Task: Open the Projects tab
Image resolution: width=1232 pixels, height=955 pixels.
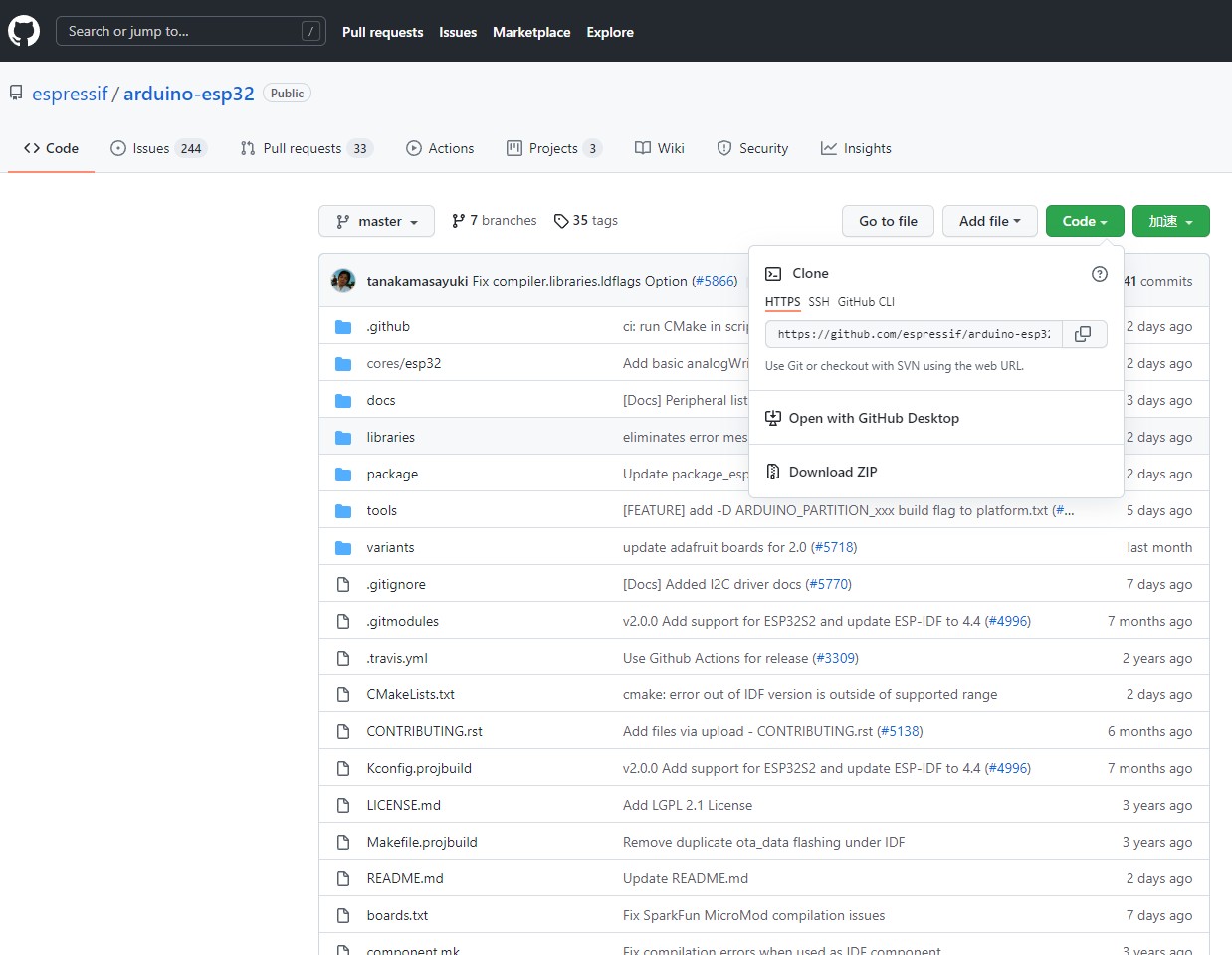Action: [x=554, y=148]
